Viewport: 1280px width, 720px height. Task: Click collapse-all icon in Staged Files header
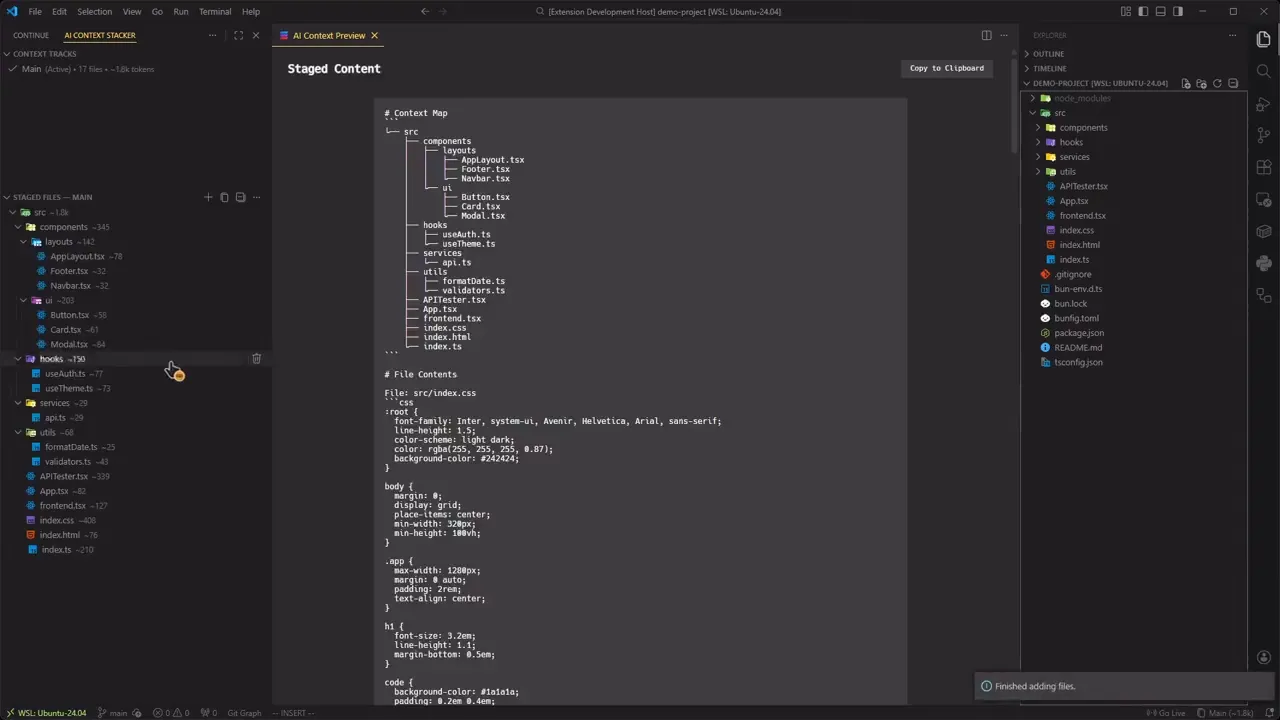[x=240, y=197]
